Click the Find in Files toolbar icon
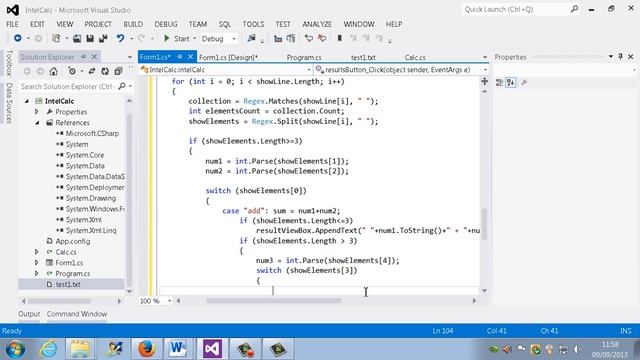This screenshot has height=360, width=640. pyautogui.click(x=251, y=38)
